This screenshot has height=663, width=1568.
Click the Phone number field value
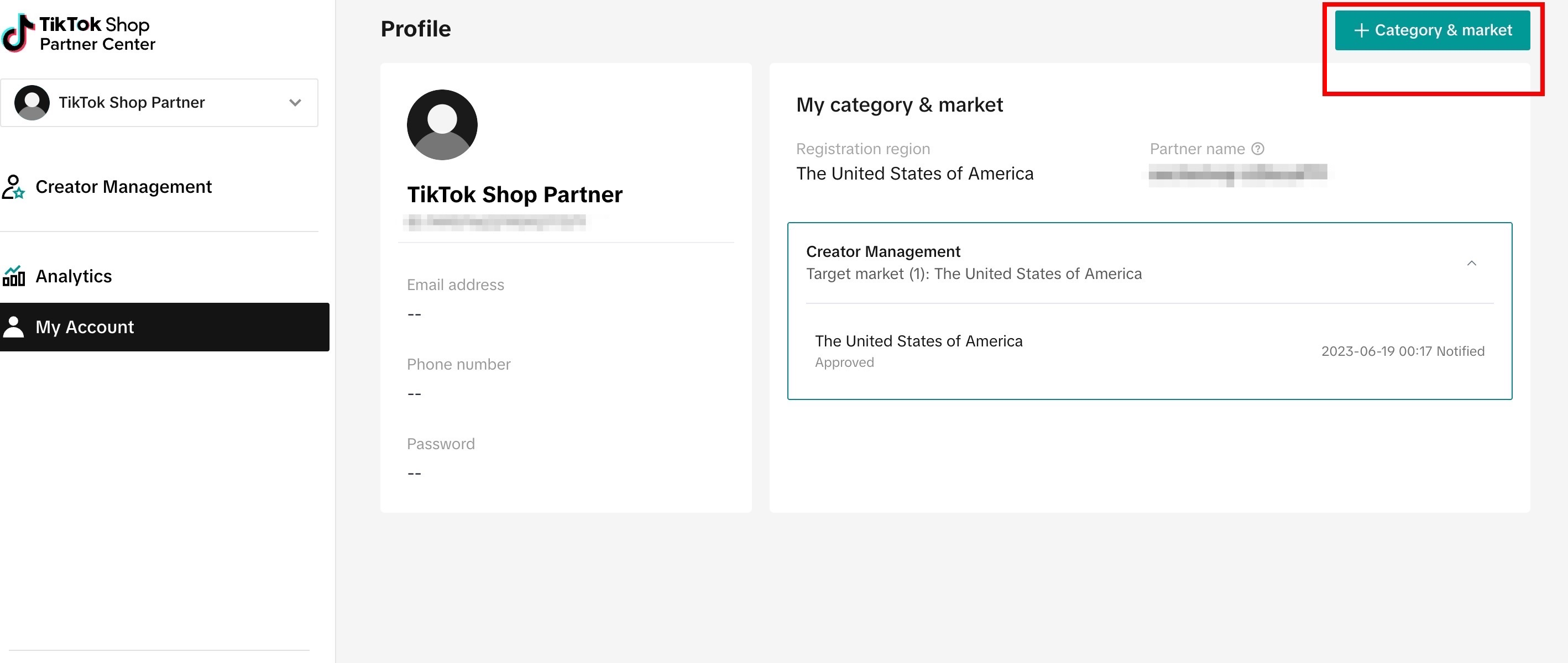[x=415, y=394]
